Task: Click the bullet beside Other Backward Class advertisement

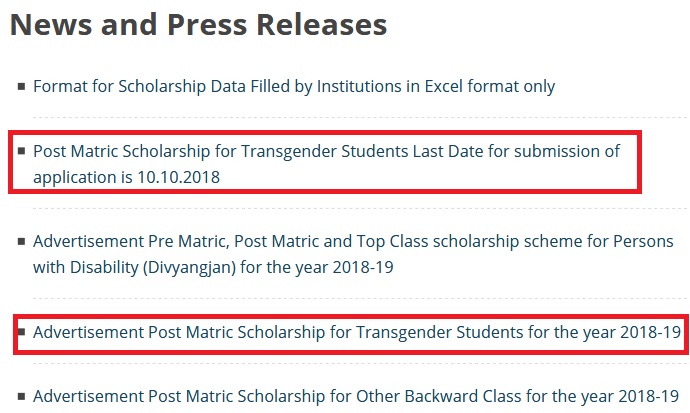Action: click(x=21, y=396)
